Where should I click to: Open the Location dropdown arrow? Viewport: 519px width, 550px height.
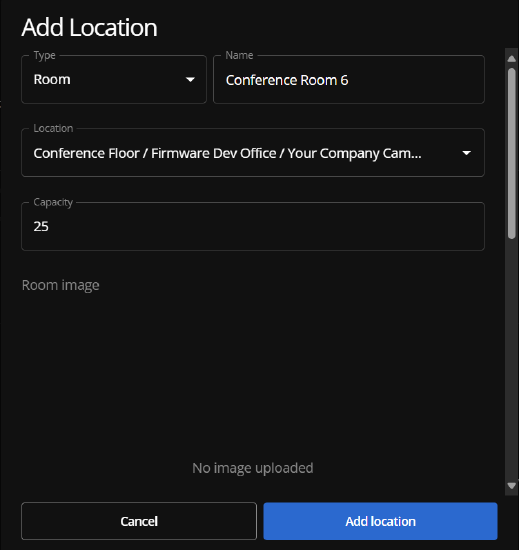pyautogui.click(x=466, y=153)
